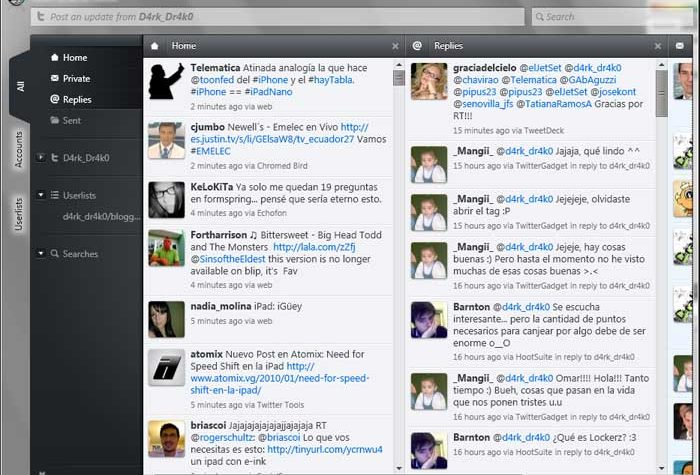This screenshot has height=475, width=700.
Task: Collapse the Userlists section
Action: 41,195
